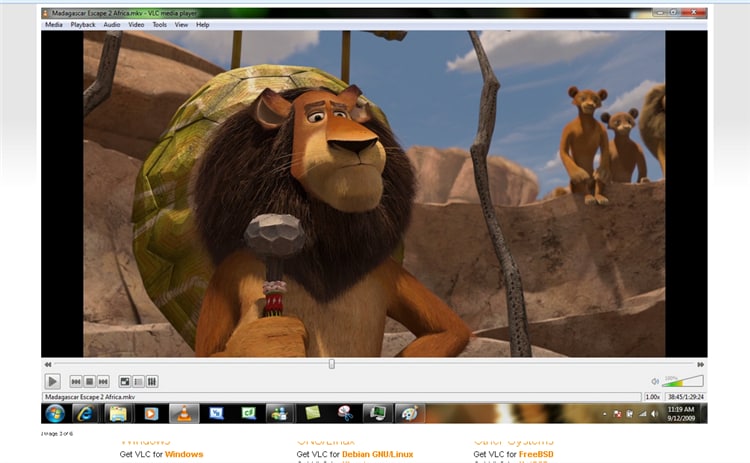Follow the Windows download link
Image resolution: width=750 pixels, height=463 pixels.
pos(184,454)
